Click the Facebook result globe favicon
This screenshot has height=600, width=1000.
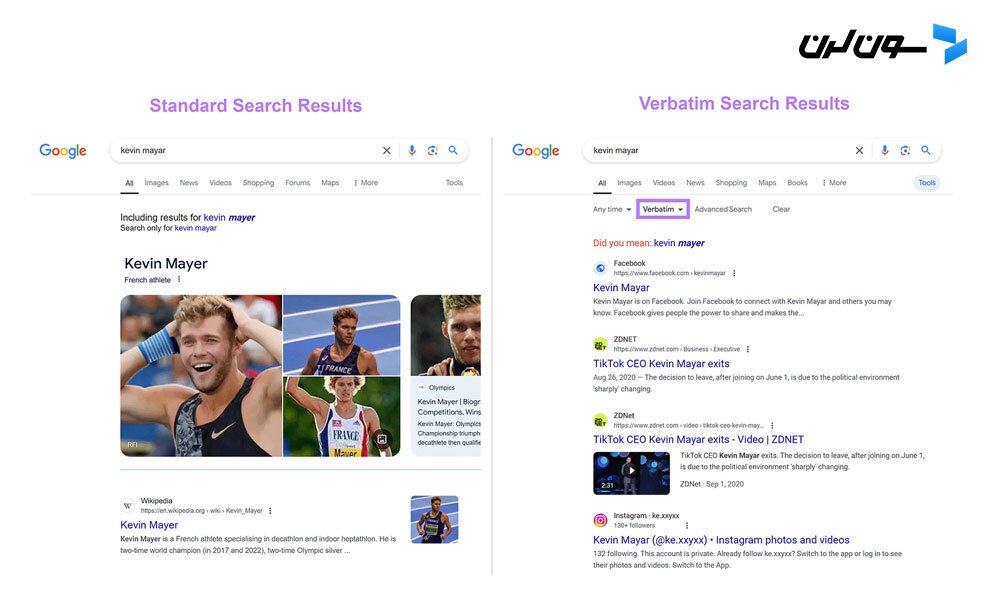pyautogui.click(x=600, y=268)
